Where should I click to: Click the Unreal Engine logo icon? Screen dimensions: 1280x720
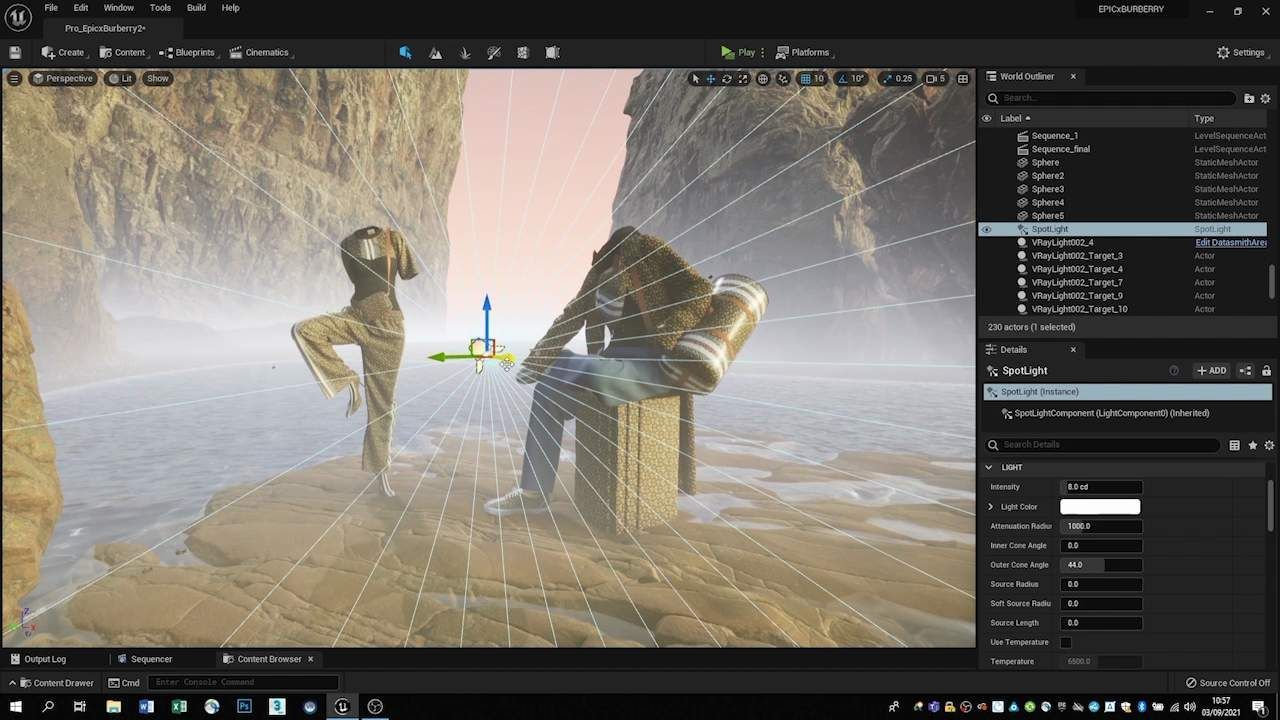[18, 17]
